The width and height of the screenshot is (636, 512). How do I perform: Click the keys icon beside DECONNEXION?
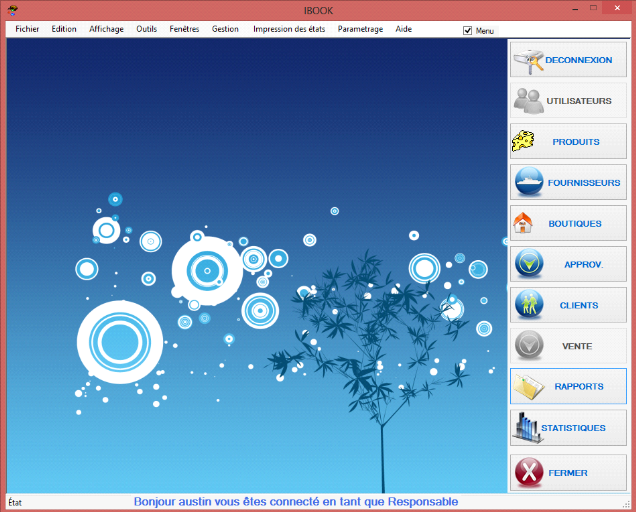[x=527, y=60]
